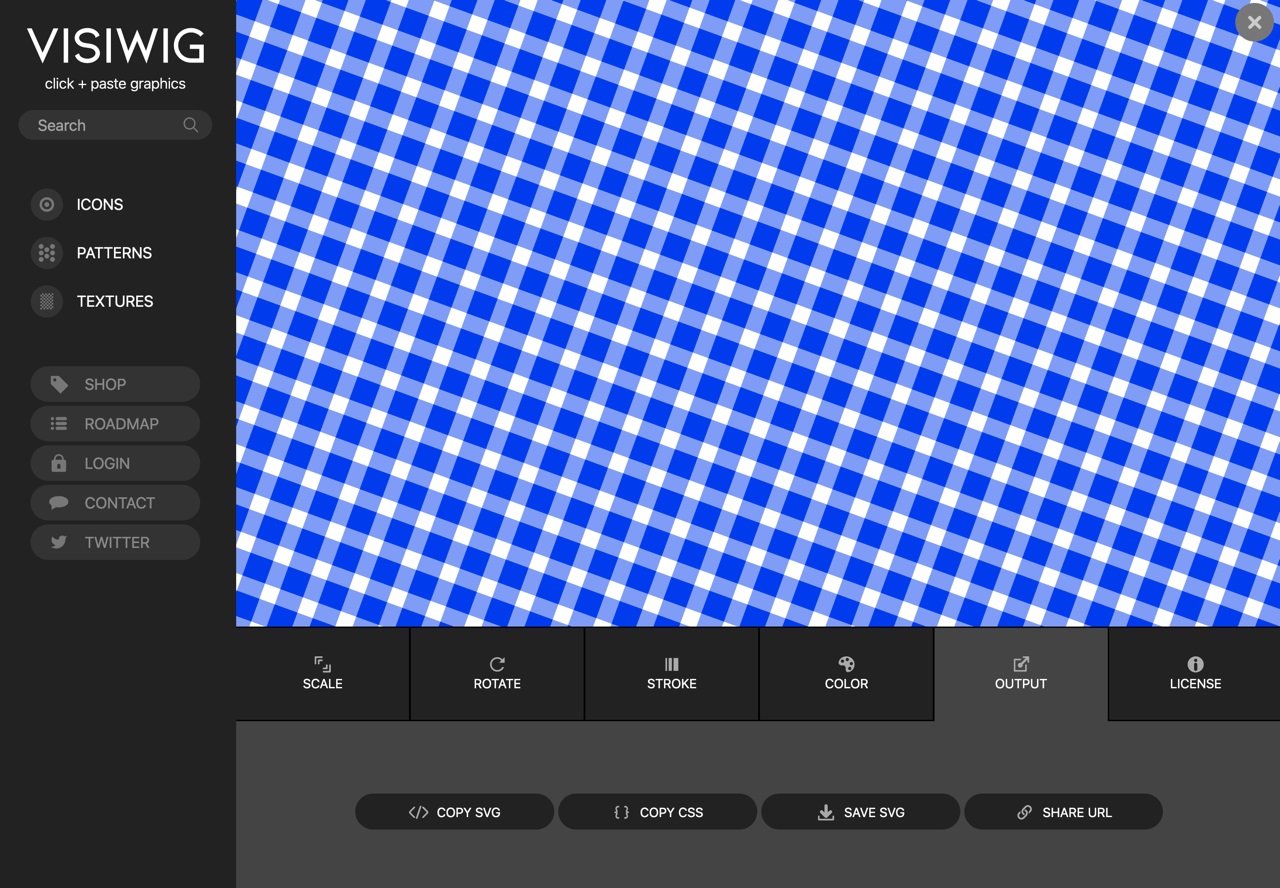Select the Stroke tab
This screenshot has width=1280, height=888.
click(671, 673)
